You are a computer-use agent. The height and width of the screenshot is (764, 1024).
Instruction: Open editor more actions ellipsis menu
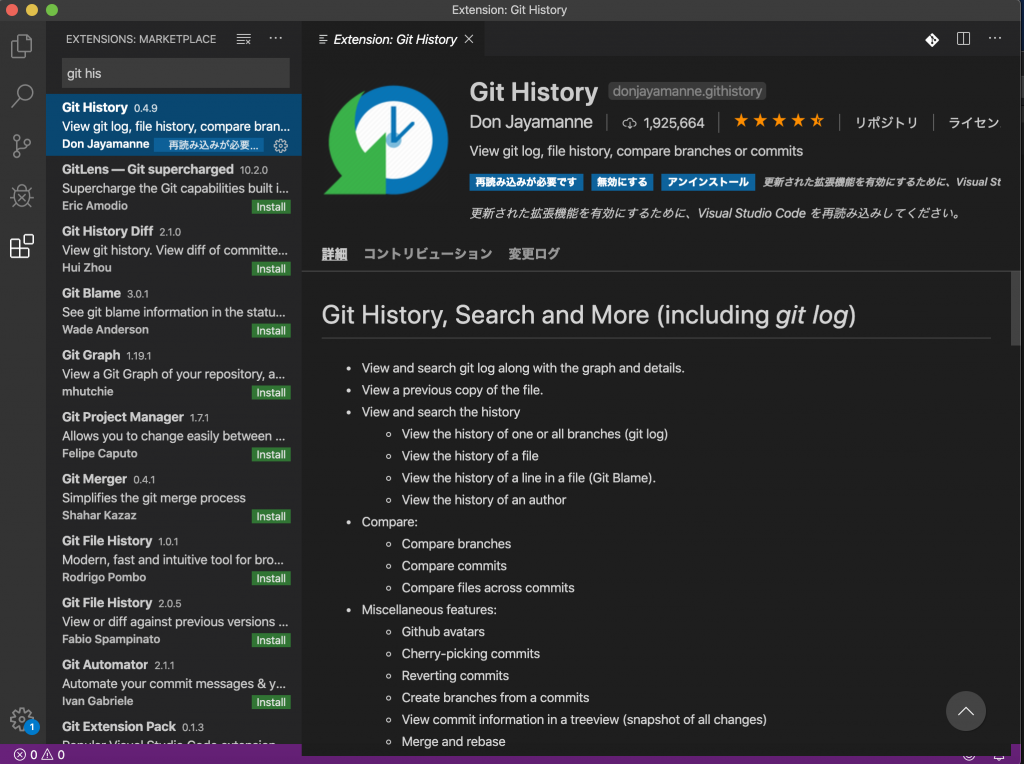pyautogui.click(x=995, y=38)
